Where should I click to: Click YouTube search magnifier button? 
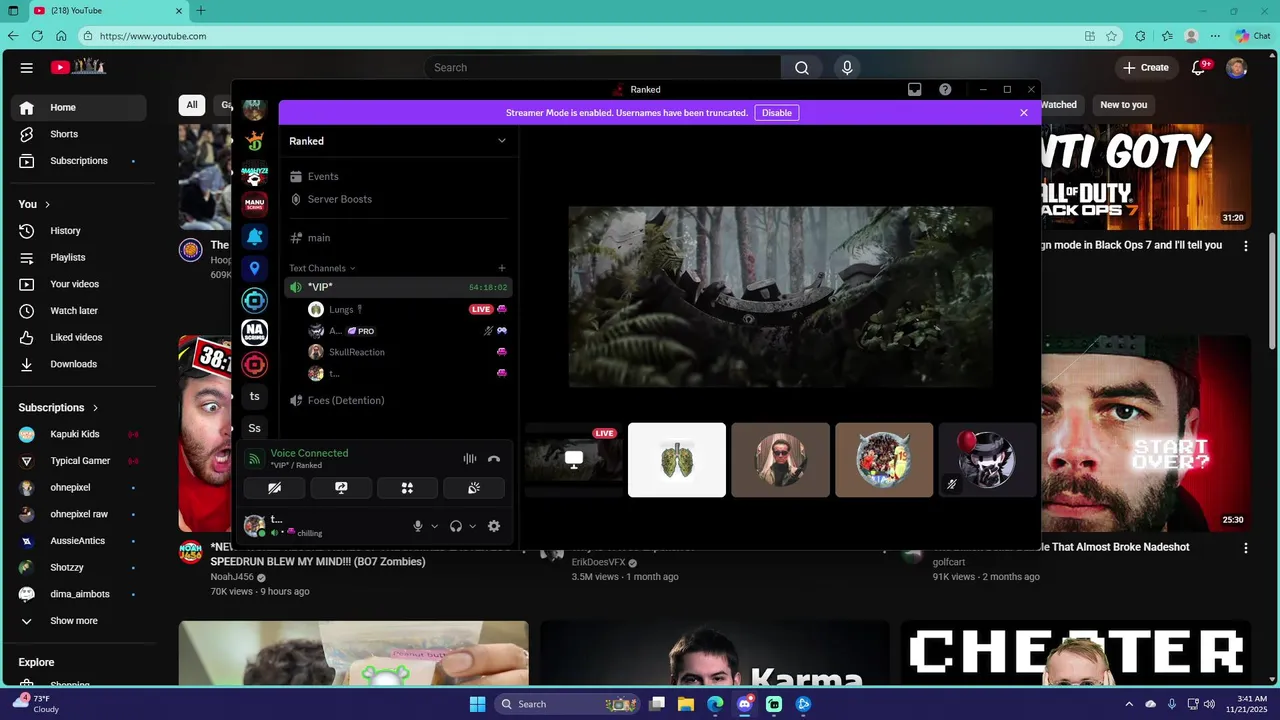(x=802, y=68)
